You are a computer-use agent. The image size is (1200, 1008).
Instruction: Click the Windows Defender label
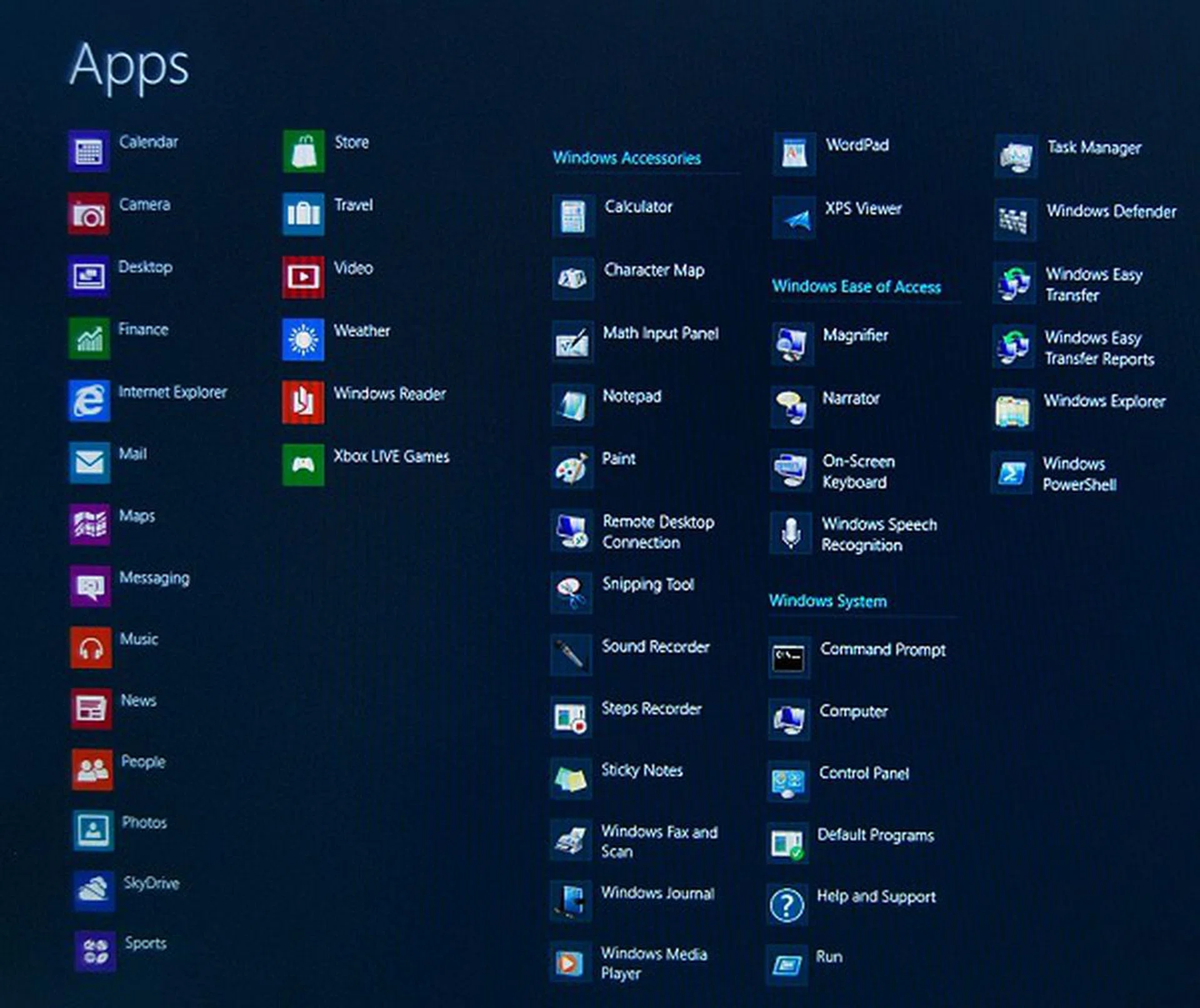tap(1111, 212)
